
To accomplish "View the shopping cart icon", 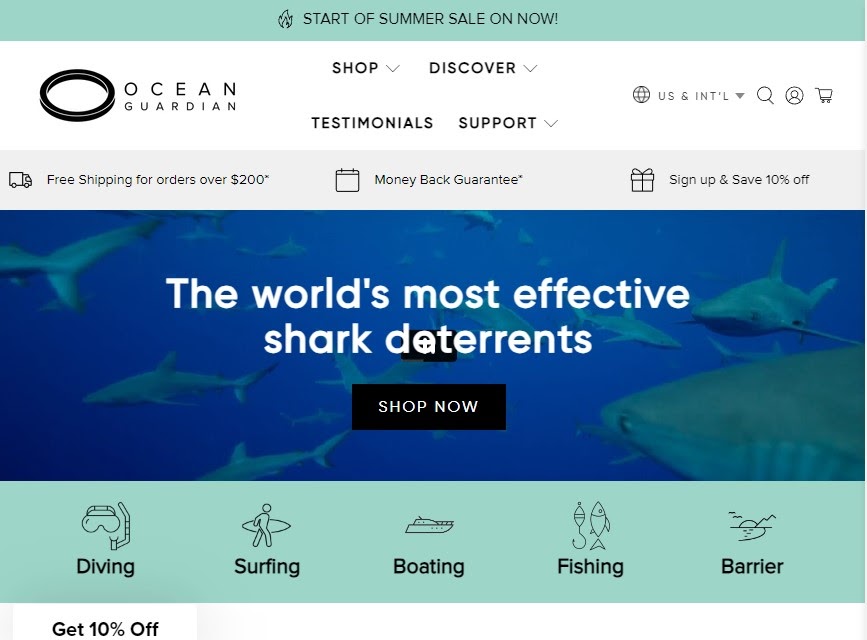I will click(824, 95).
